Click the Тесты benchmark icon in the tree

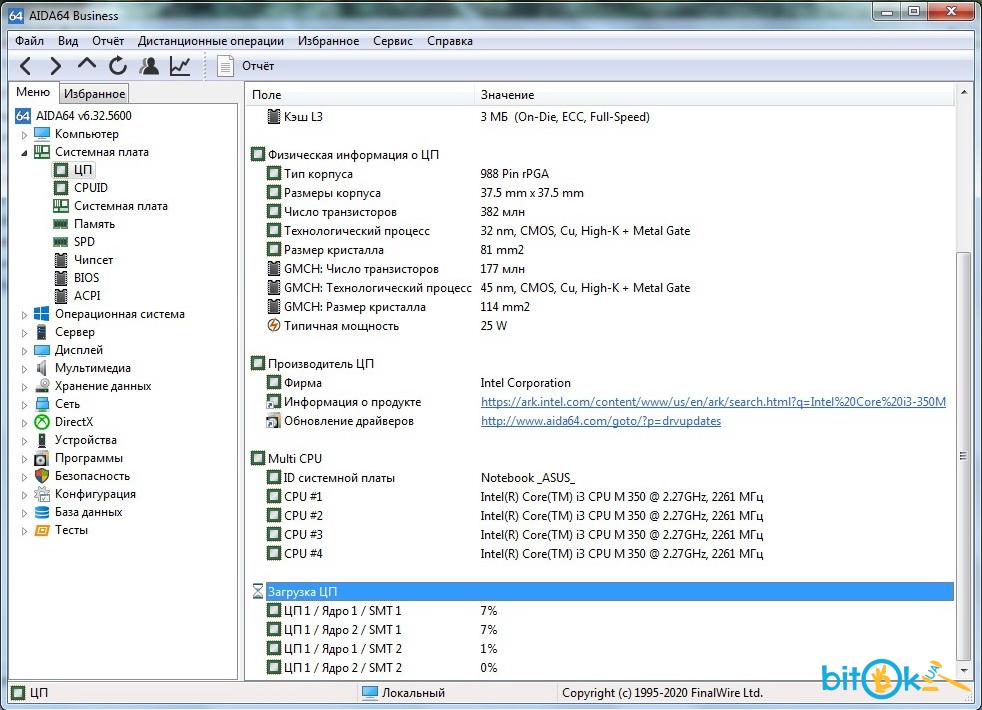tap(42, 531)
